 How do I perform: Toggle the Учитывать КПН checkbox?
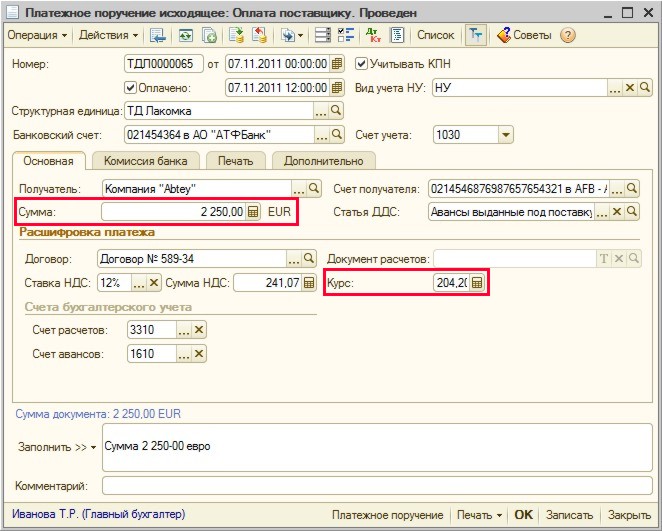click(363, 64)
